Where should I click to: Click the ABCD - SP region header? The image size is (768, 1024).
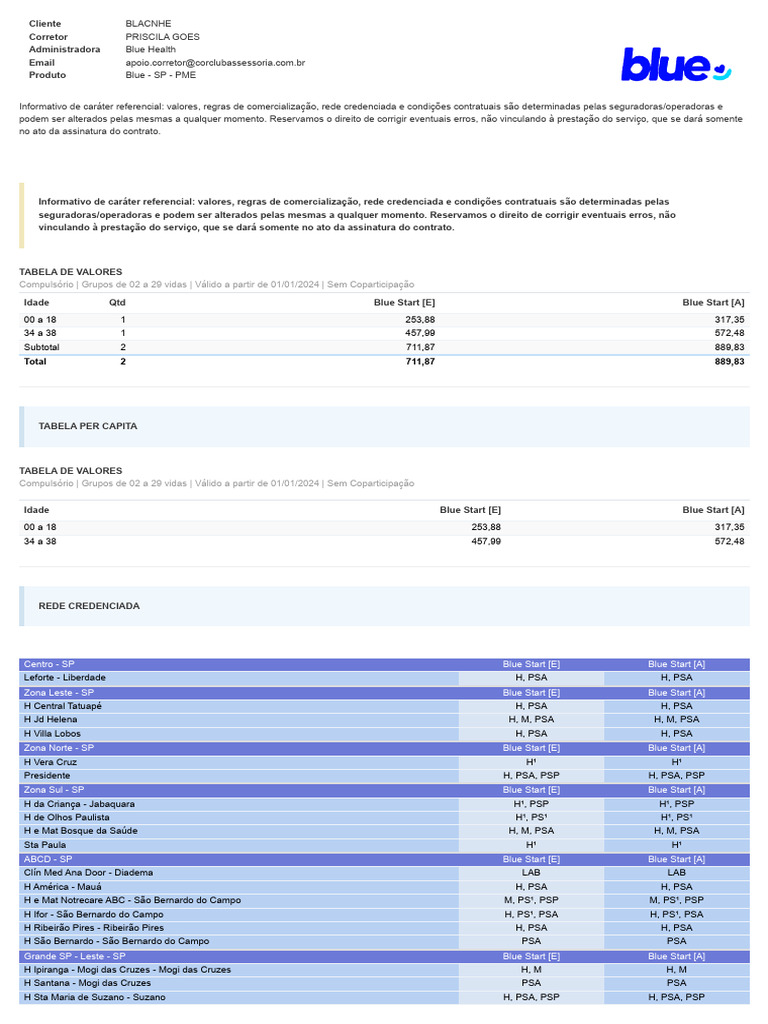click(384, 859)
